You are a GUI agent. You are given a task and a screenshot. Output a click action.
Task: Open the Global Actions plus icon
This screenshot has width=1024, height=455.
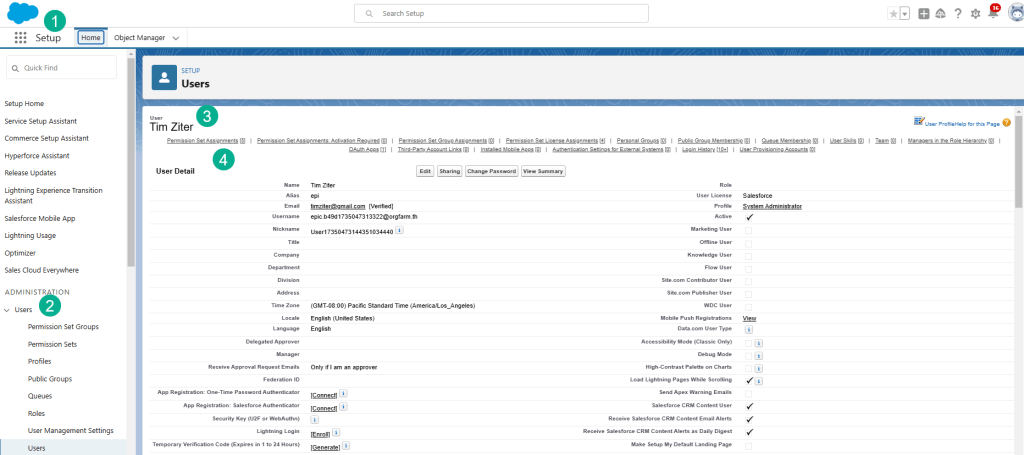tap(923, 14)
